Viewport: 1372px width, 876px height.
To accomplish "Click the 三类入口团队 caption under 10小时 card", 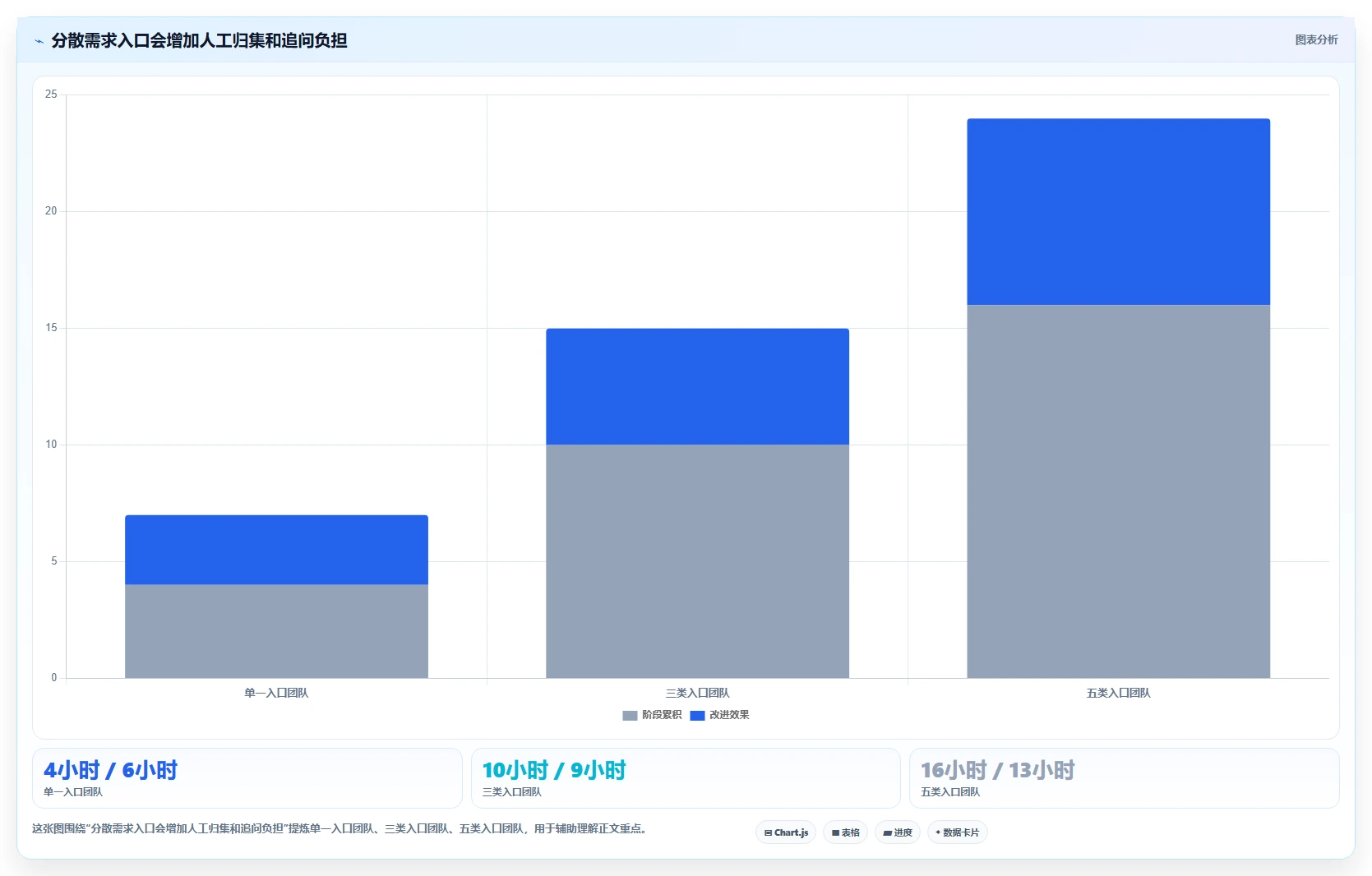I will 511,792.
